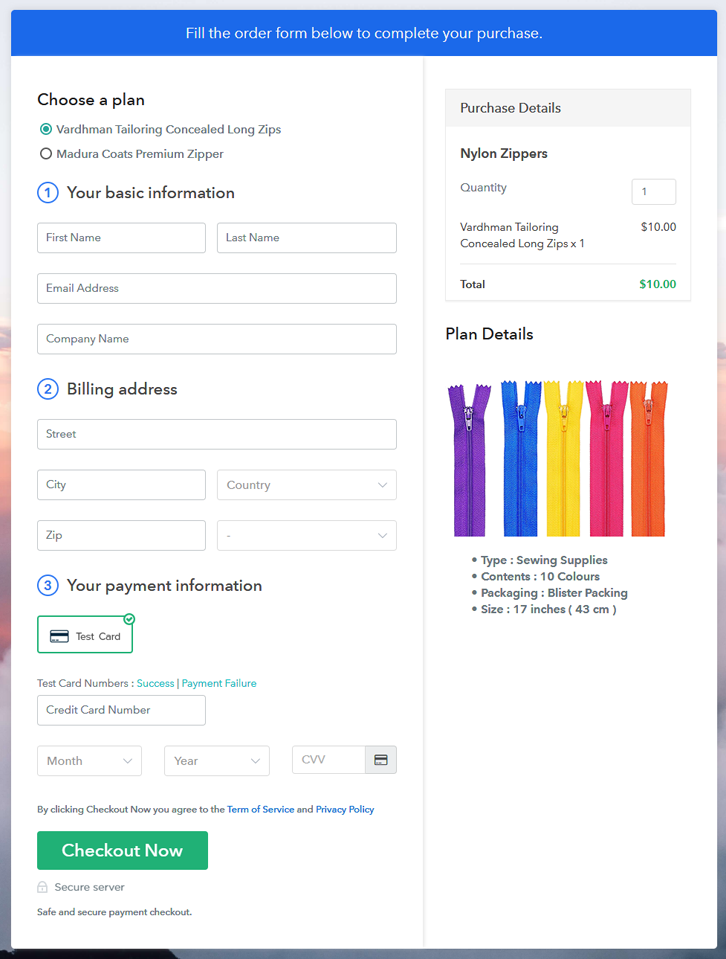Focus the Credit Card Number field
The width and height of the screenshot is (726, 959).
click(121, 710)
